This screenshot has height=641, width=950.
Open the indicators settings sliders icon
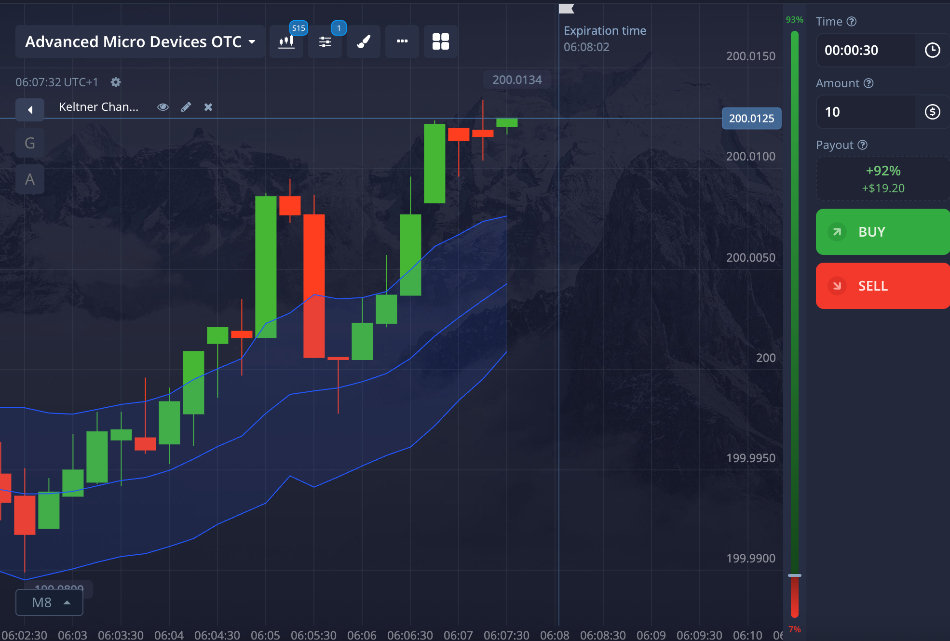(325, 42)
